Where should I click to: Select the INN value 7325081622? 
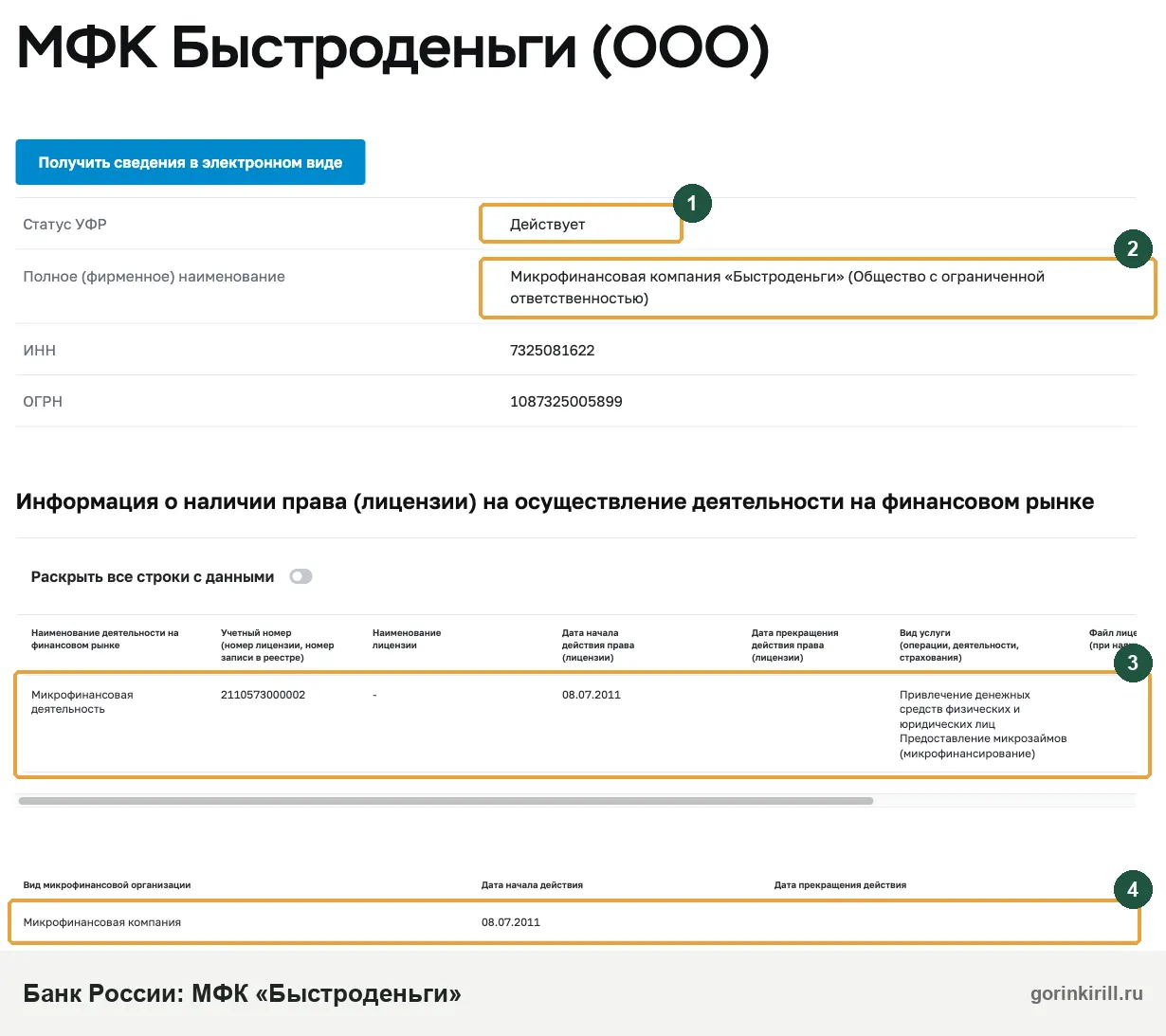pos(553,350)
